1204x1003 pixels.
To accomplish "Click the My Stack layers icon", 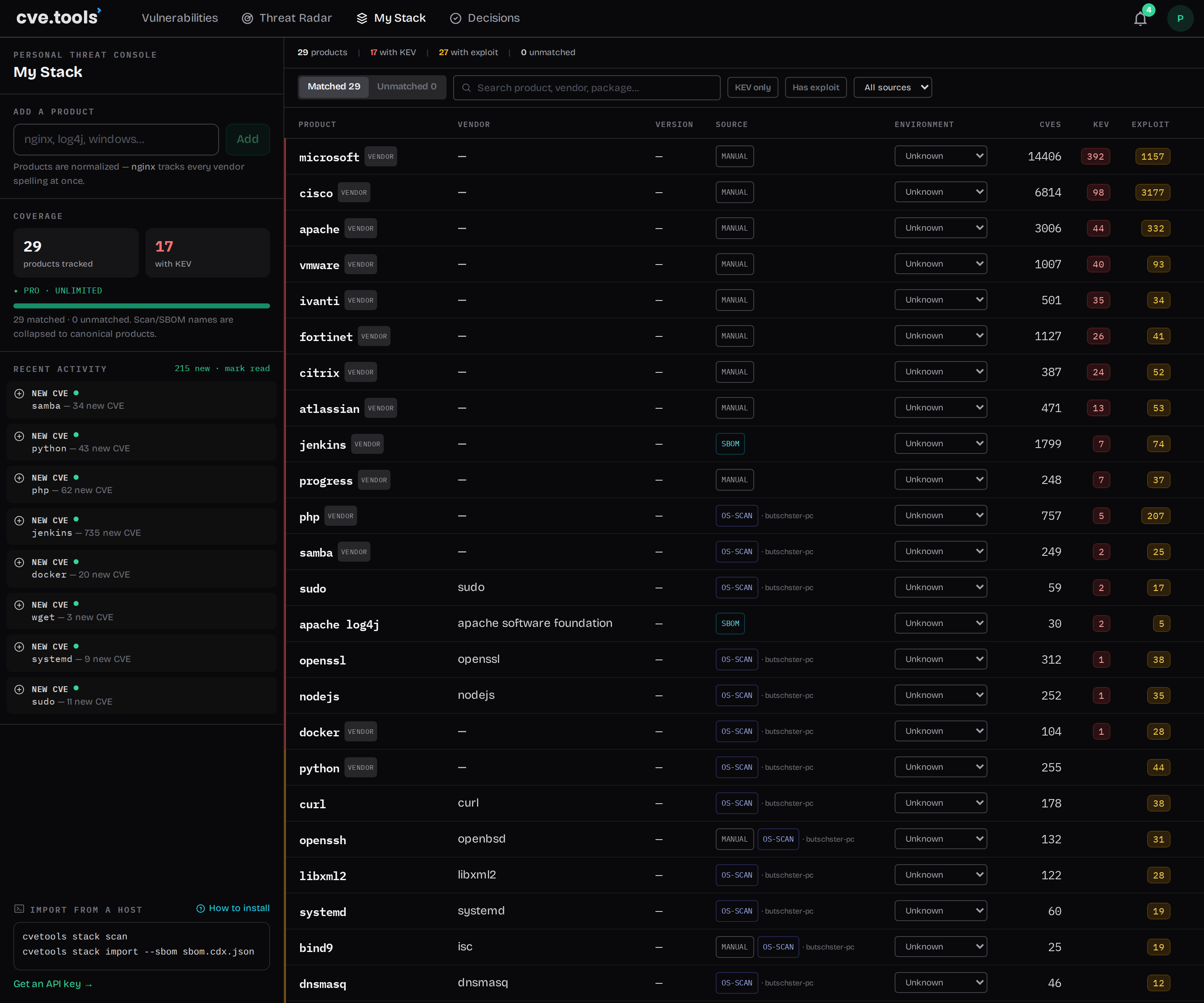I will tap(362, 18).
